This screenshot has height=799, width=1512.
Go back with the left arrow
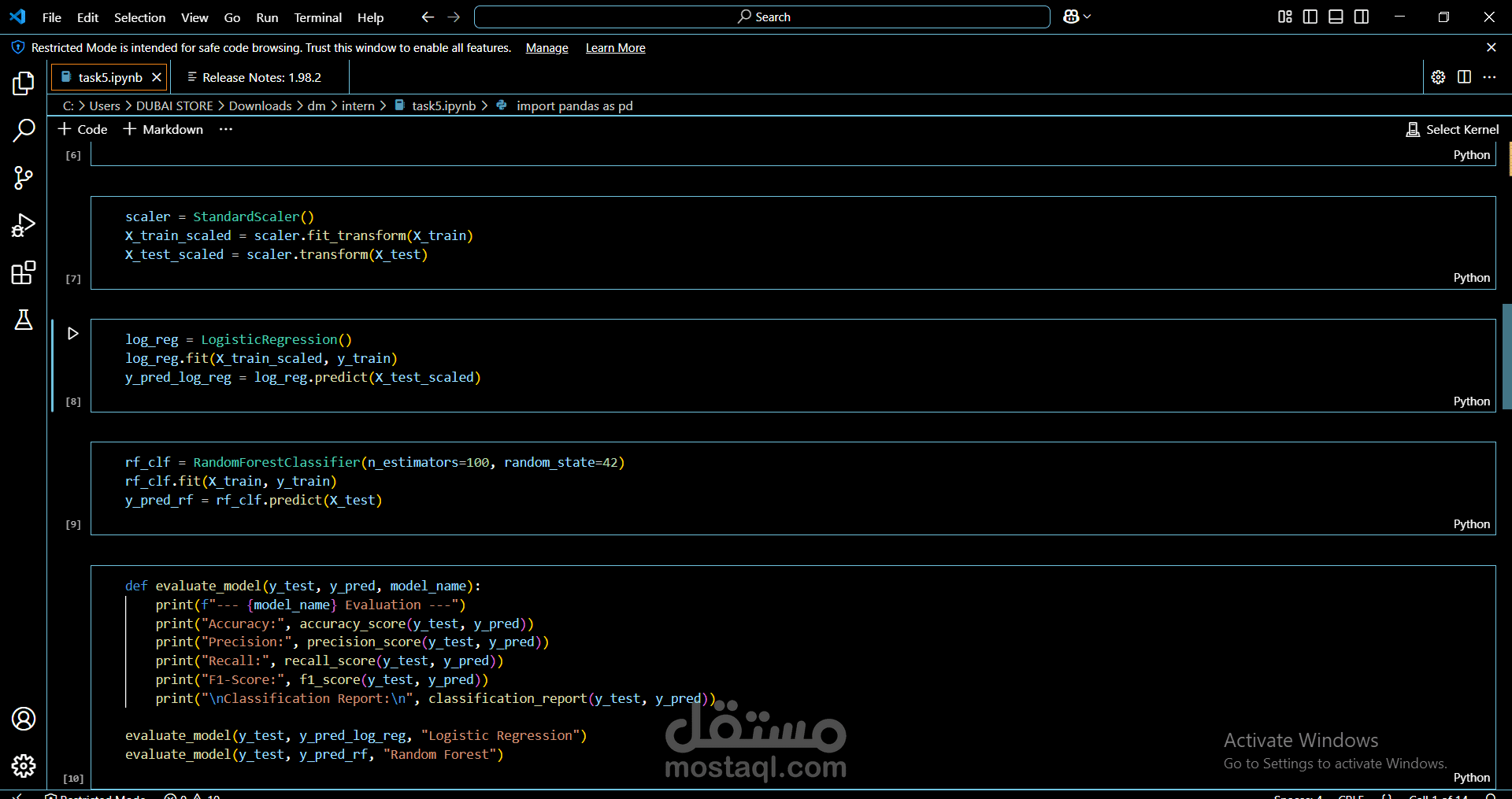[x=428, y=17]
